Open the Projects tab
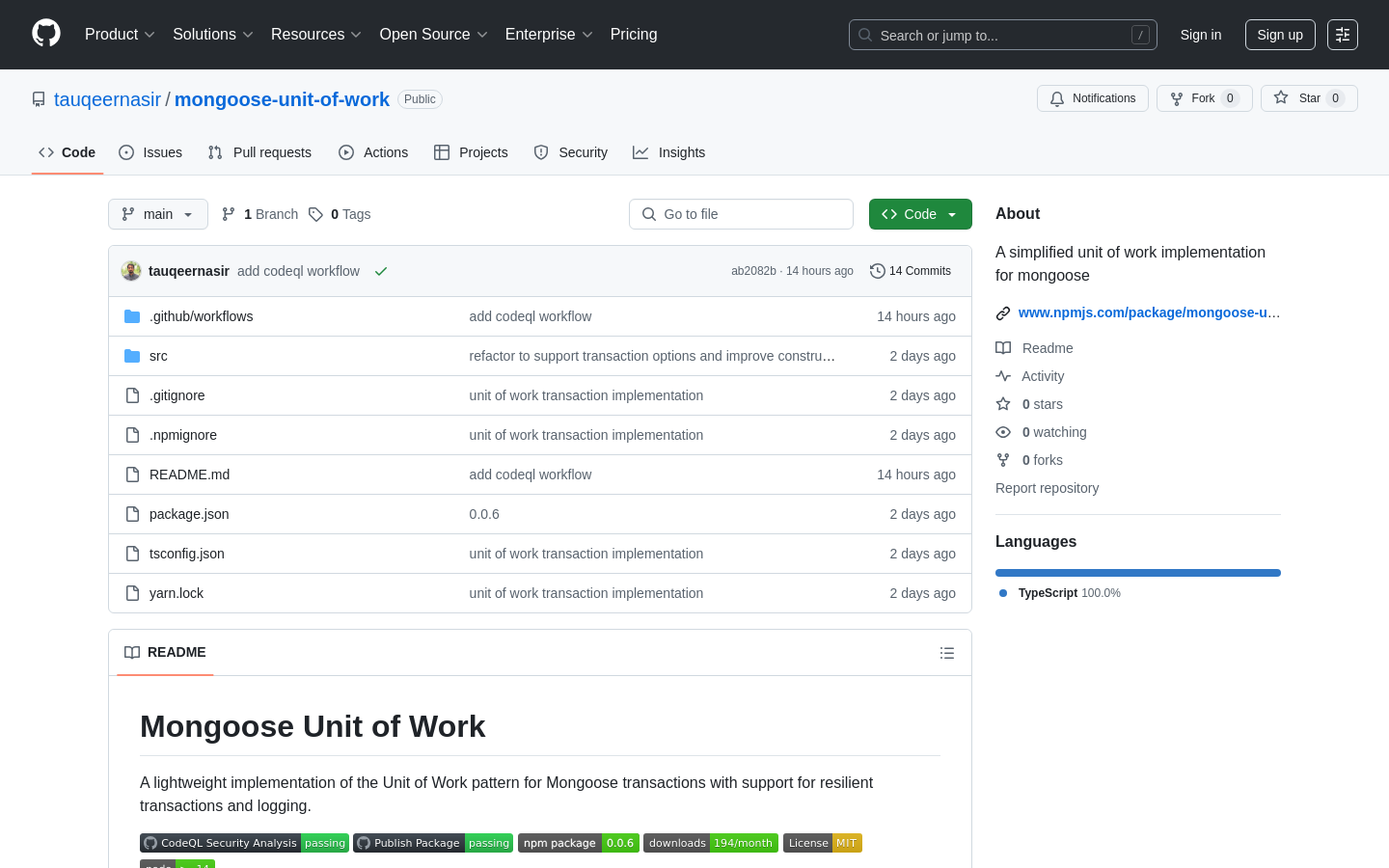Screen dimensions: 1389x868 471,152
